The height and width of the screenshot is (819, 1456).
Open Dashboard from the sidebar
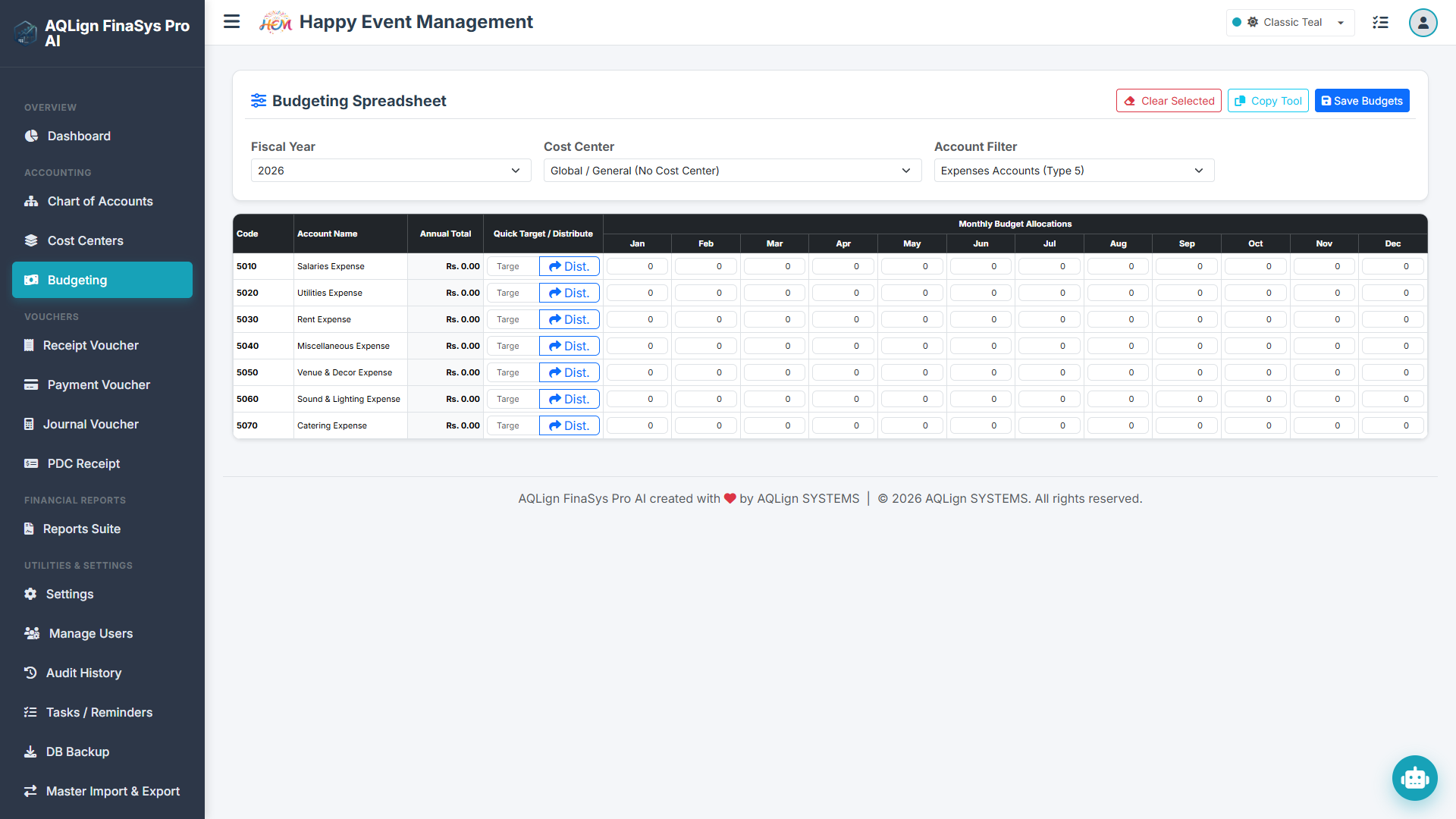coord(102,136)
